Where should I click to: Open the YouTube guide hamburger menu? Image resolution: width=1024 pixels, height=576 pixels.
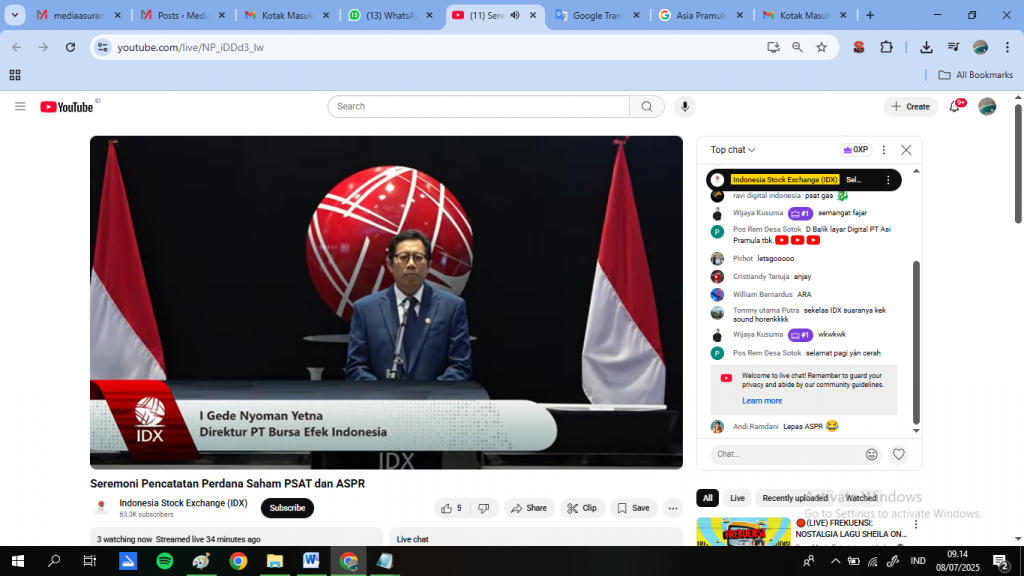(x=20, y=106)
